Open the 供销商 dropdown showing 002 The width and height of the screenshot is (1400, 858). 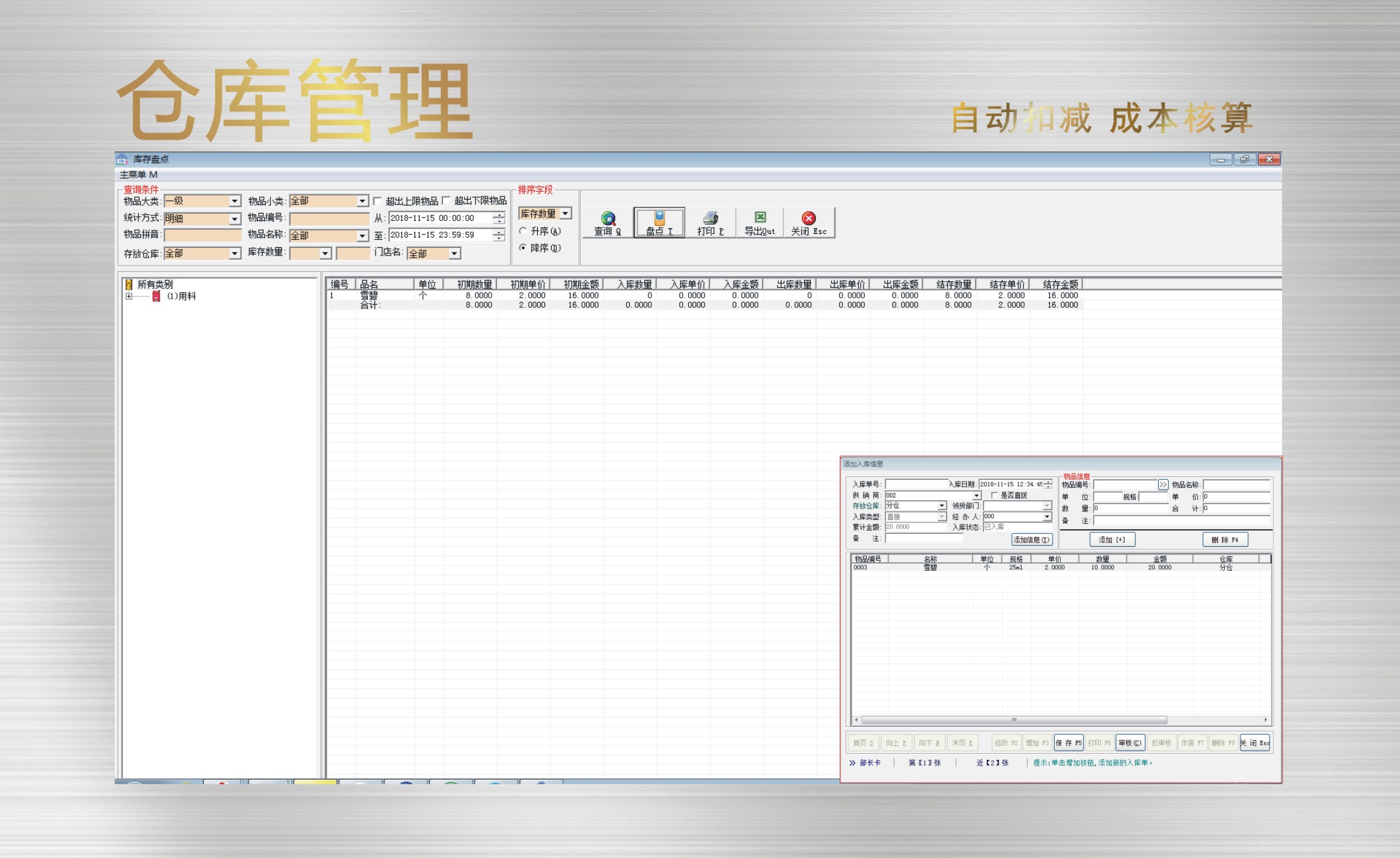pyautogui.click(x=977, y=496)
